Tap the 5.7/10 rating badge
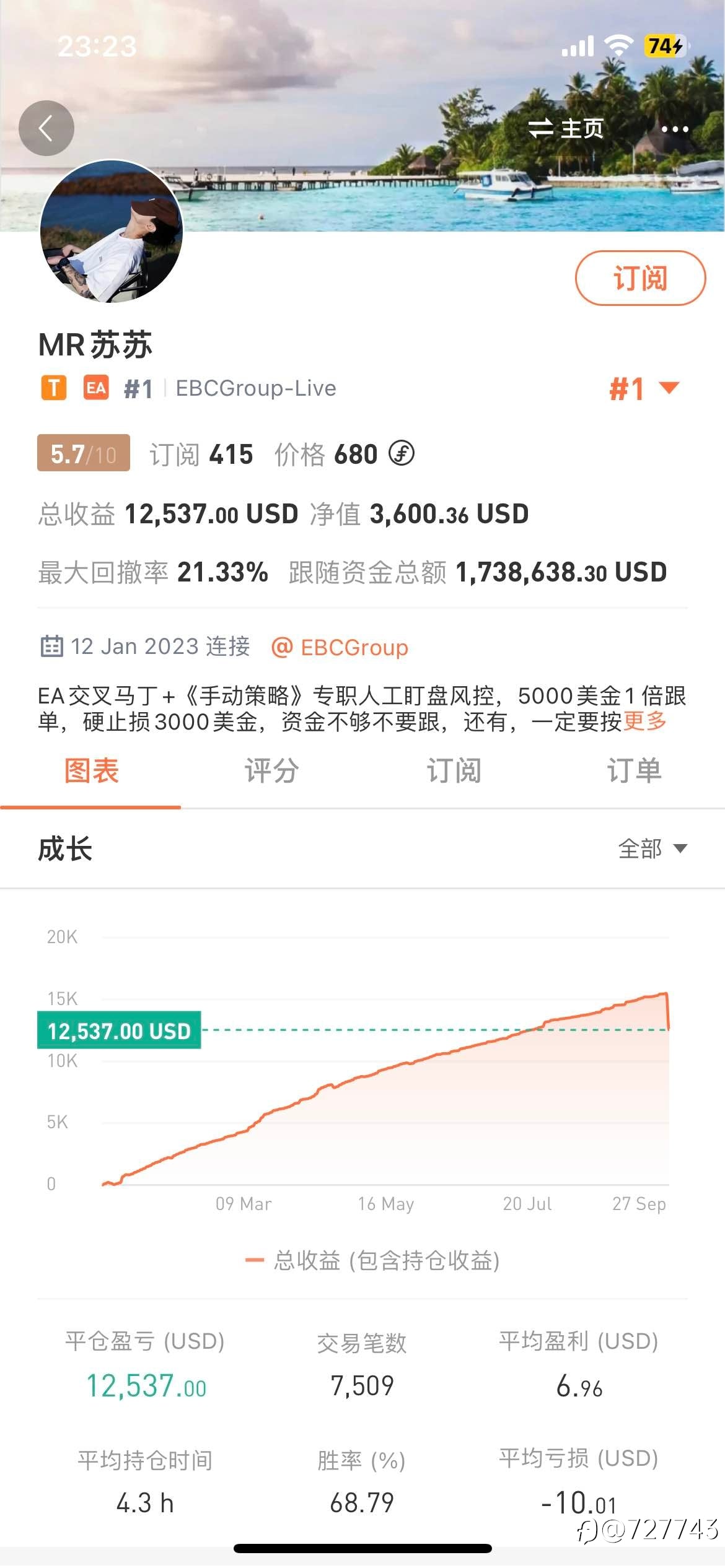The width and height of the screenshot is (725, 1568). (84, 453)
